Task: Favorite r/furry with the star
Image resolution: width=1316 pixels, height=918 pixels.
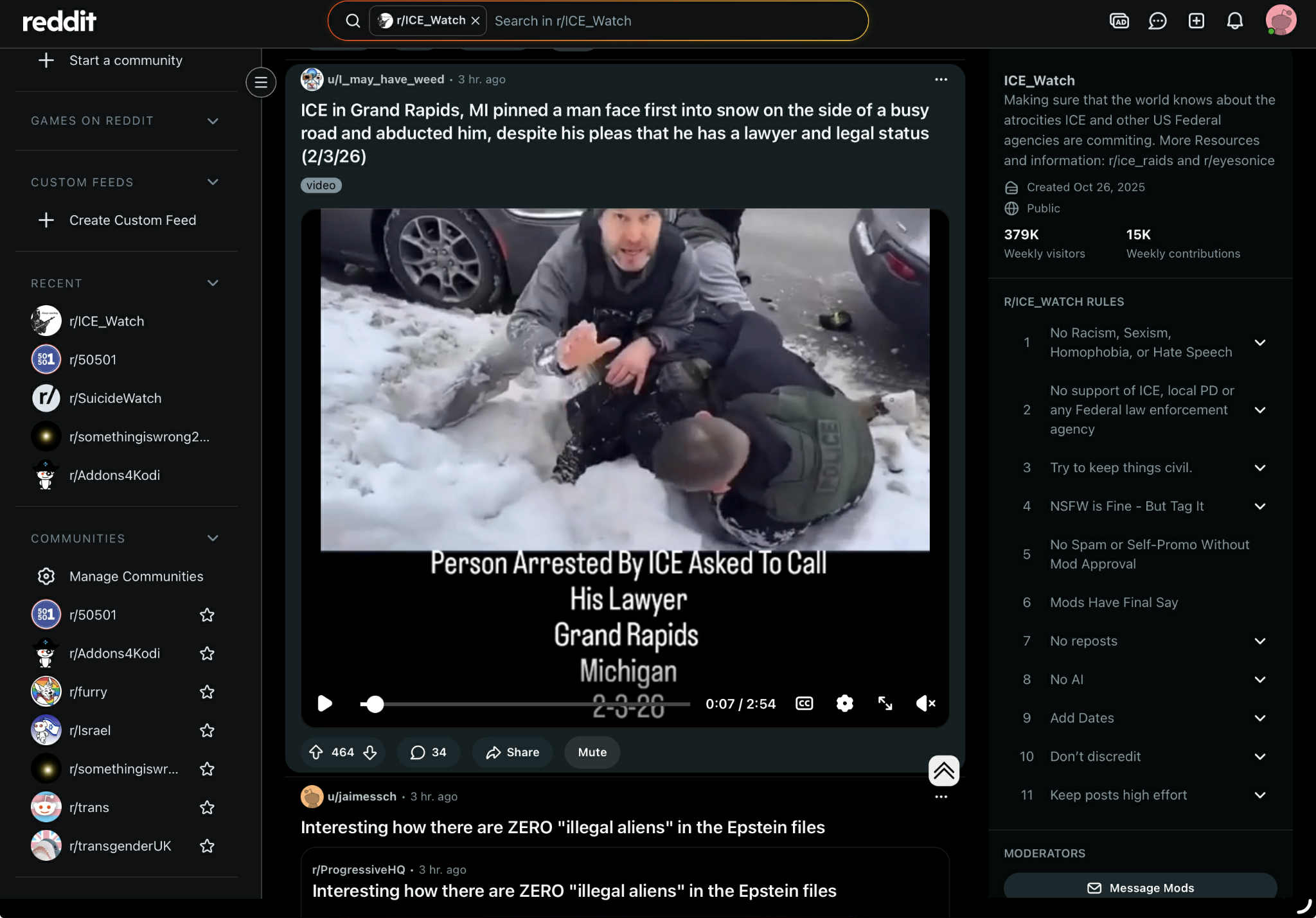Action: click(207, 692)
